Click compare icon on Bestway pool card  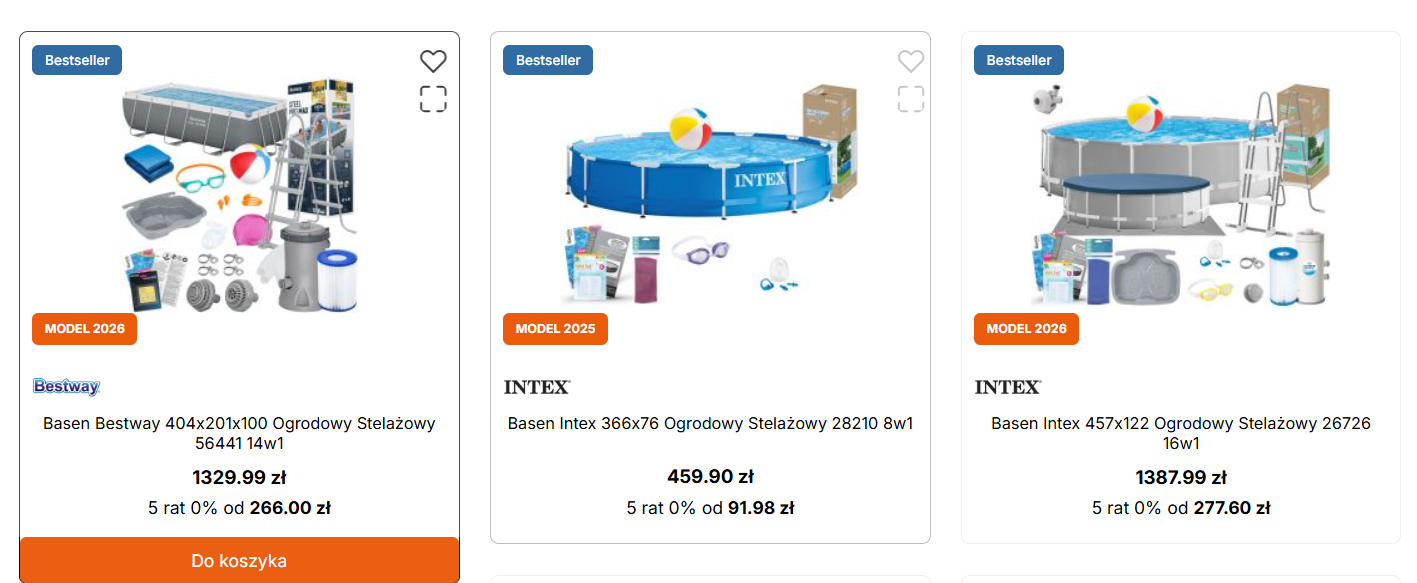click(433, 99)
